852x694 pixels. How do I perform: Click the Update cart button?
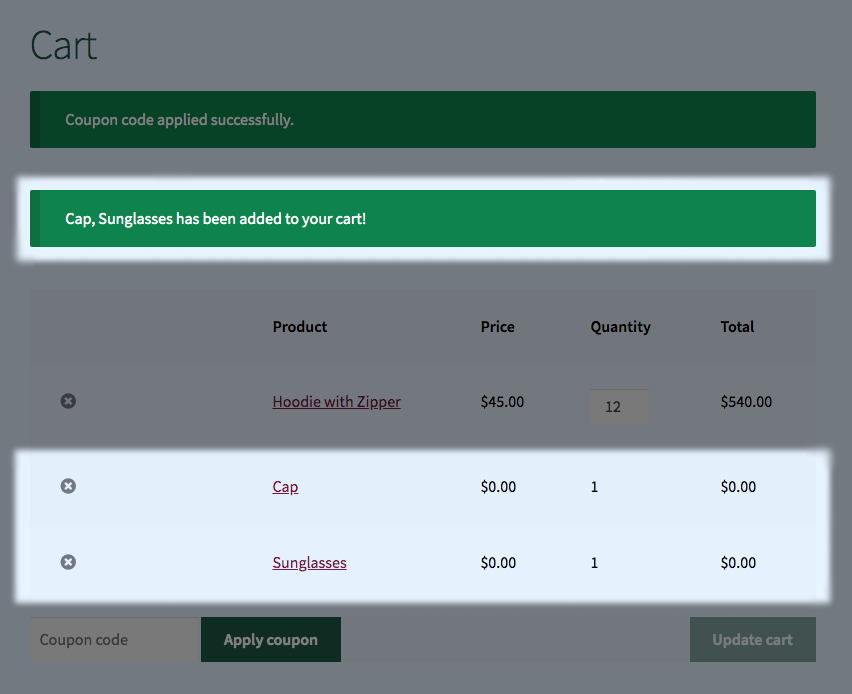(752, 640)
